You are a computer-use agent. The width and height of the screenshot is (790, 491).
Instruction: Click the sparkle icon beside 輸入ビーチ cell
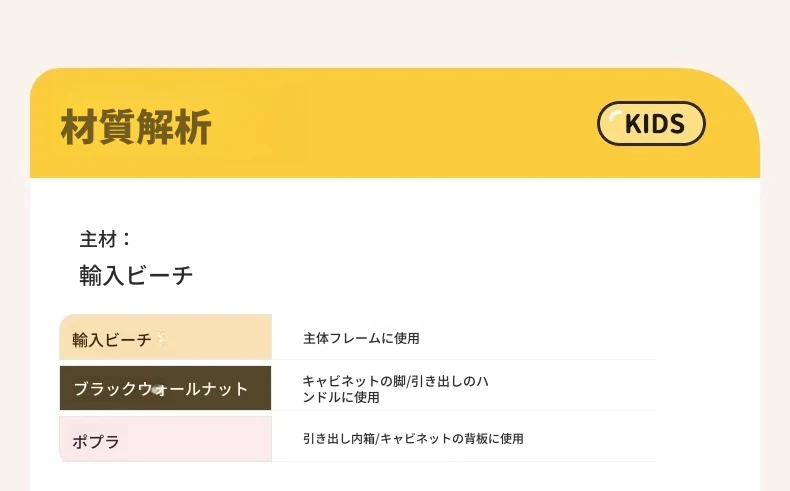[x=161, y=339]
